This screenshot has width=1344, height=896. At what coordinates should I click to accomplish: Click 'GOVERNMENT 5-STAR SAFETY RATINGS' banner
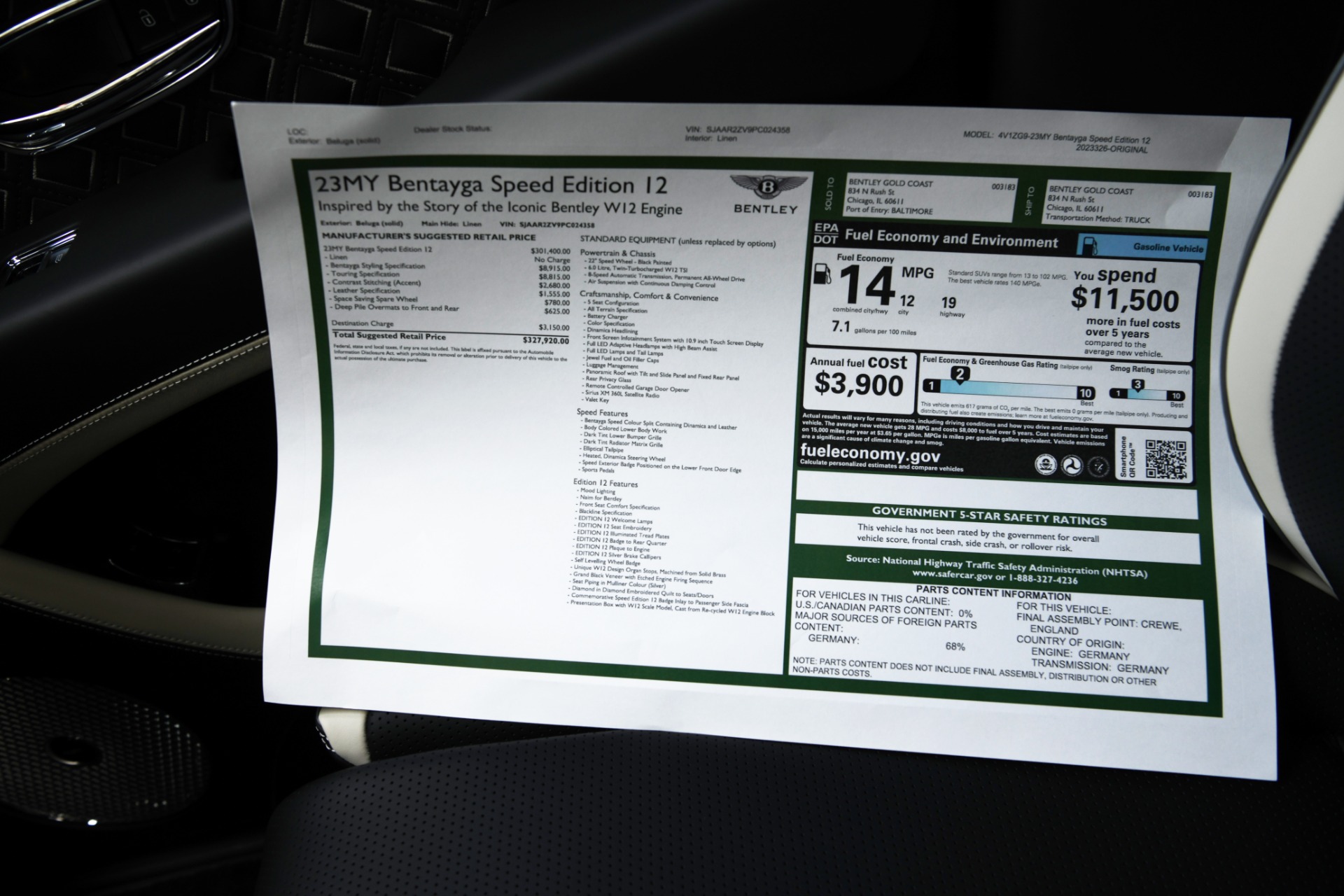[989, 516]
